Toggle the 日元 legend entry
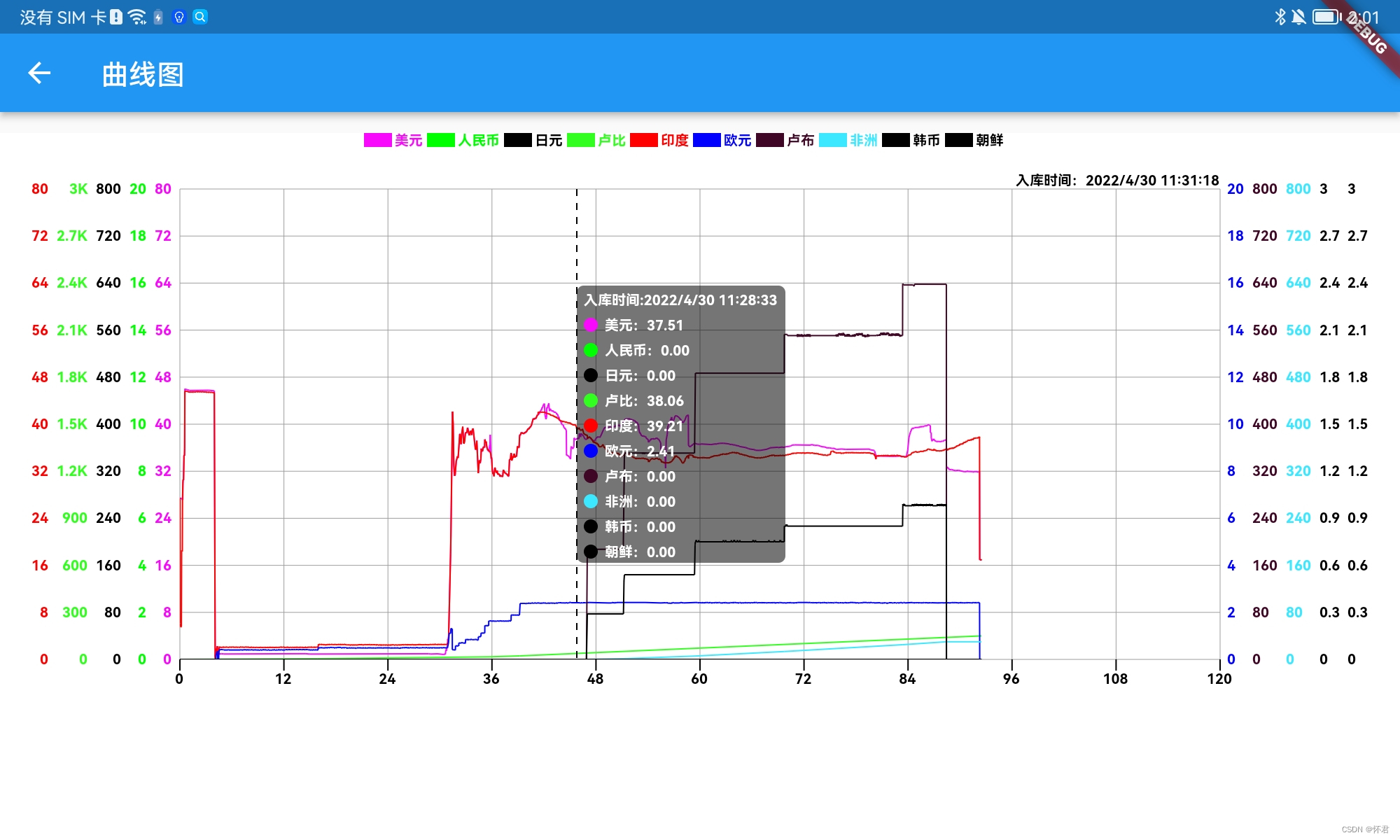Screen dimensions: 1400x840 coord(549,140)
